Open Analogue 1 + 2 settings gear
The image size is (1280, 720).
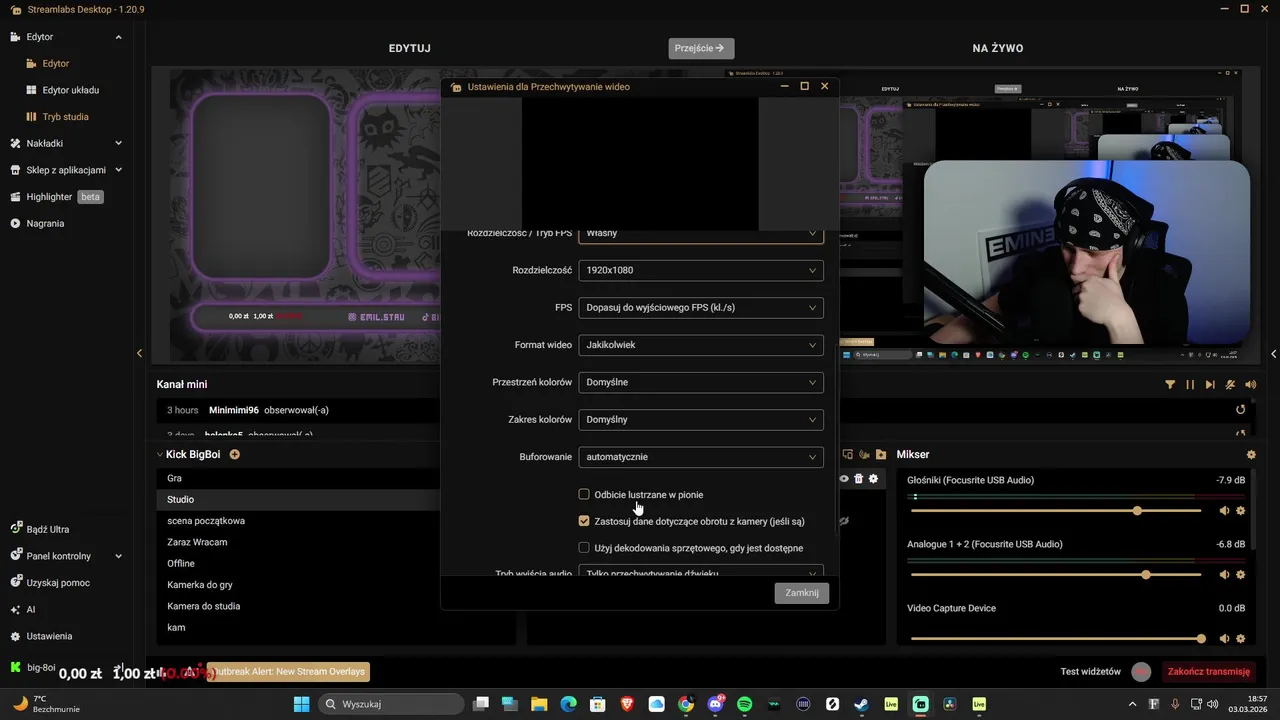[1241, 575]
